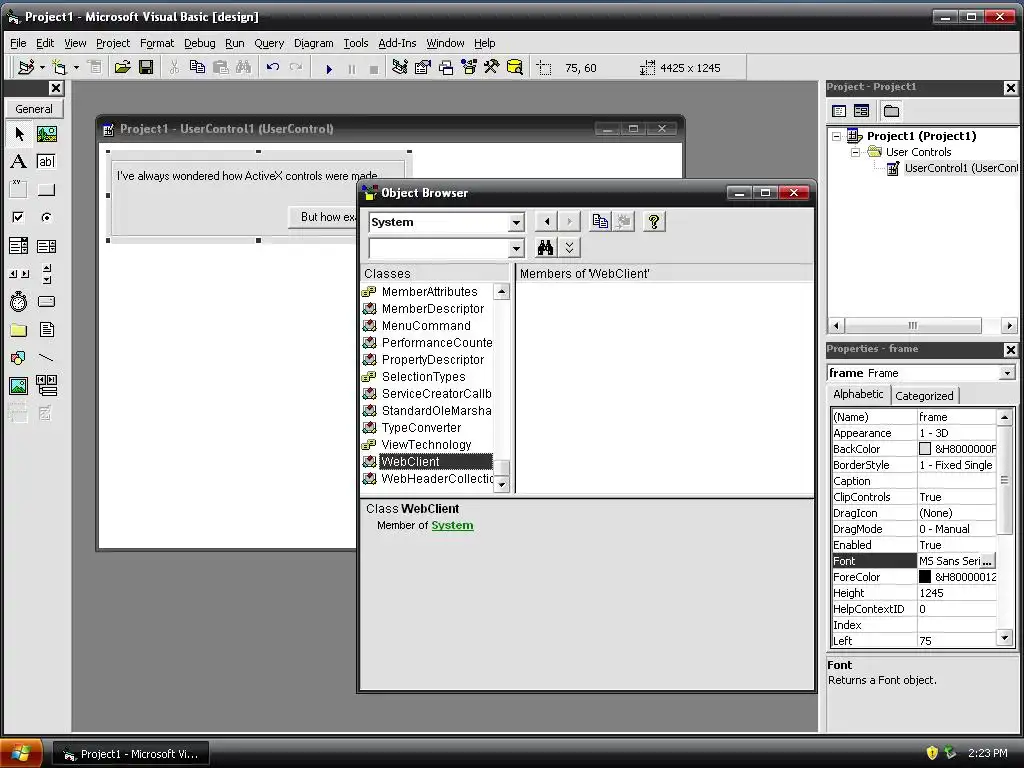
Task: Select the Image tool in the toolbox
Action: pos(19,386)
